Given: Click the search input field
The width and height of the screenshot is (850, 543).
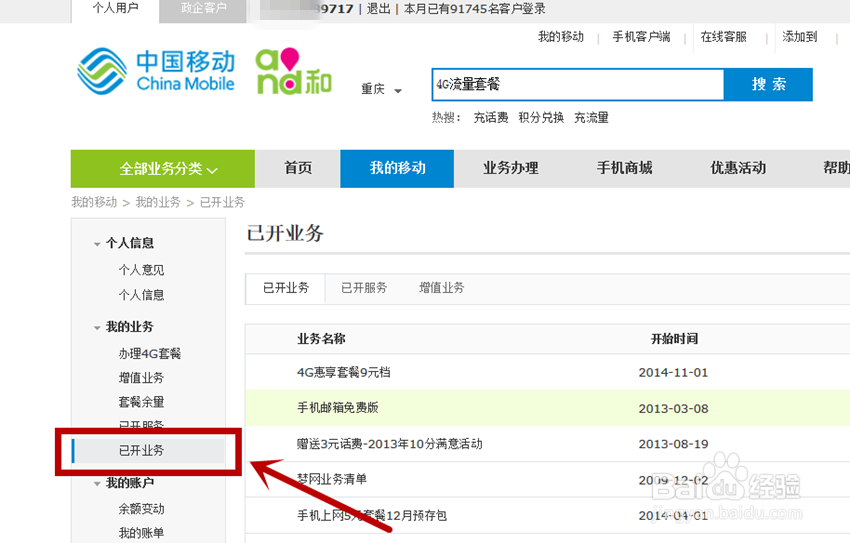Looking at the screenshot, I should [x=578, y=85].
